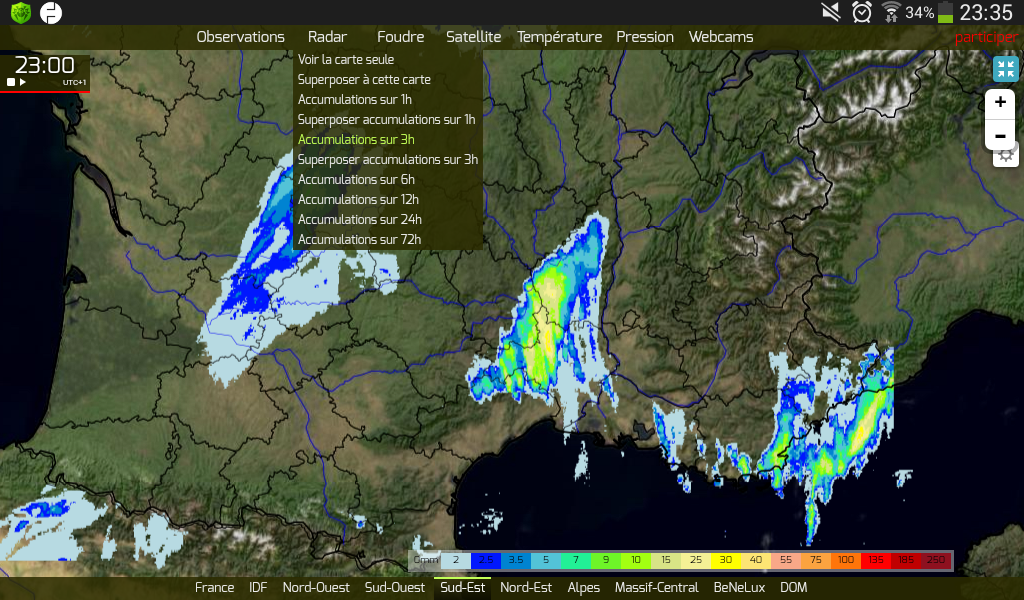Expand the Satellite menu
The width and height of the screenshot is (1024, 600).
coord(473,37)
